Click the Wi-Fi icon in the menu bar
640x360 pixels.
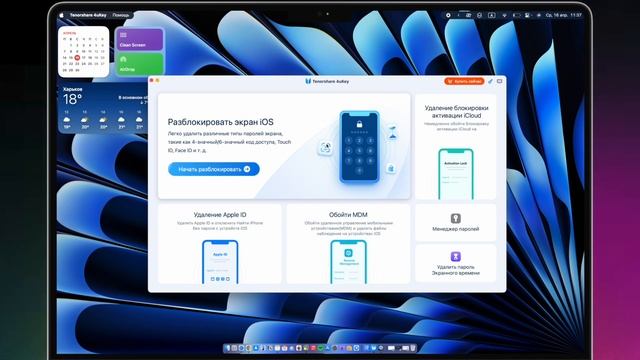pos(504,15)
